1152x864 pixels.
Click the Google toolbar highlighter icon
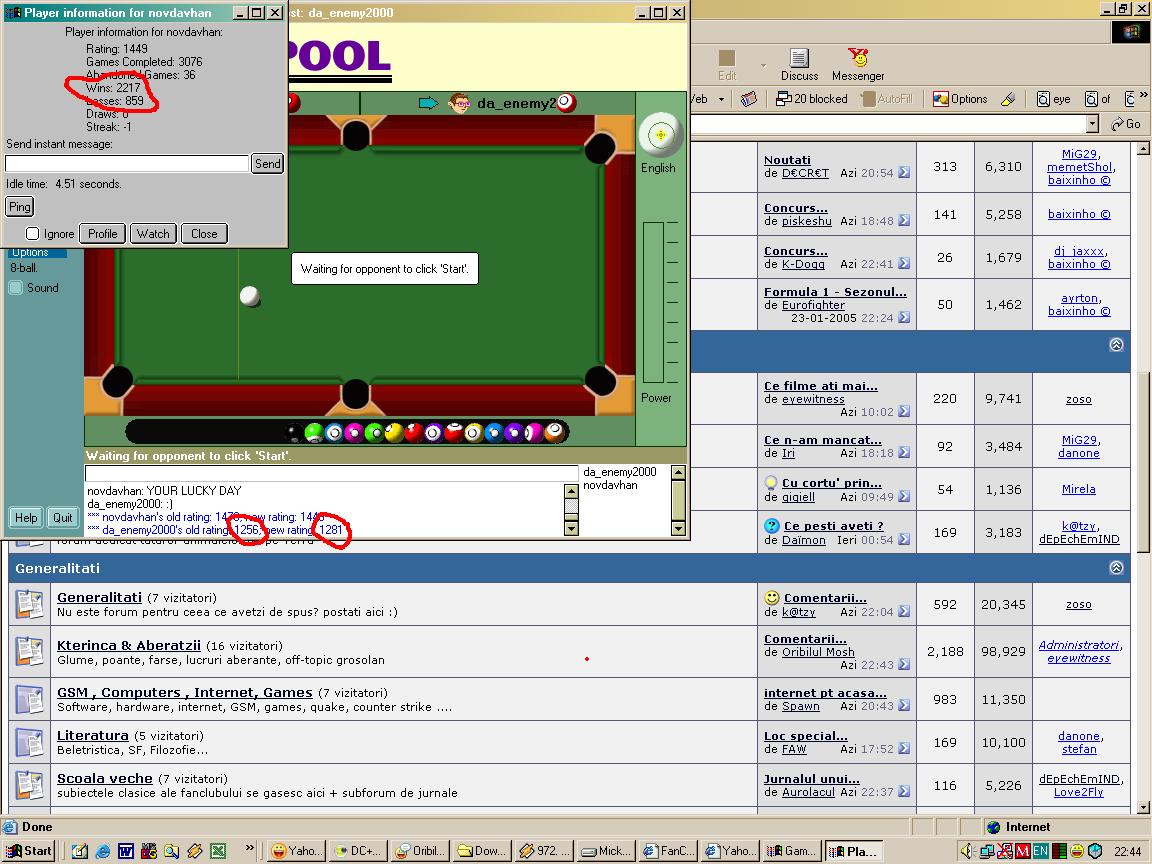tap(1008, 99)
